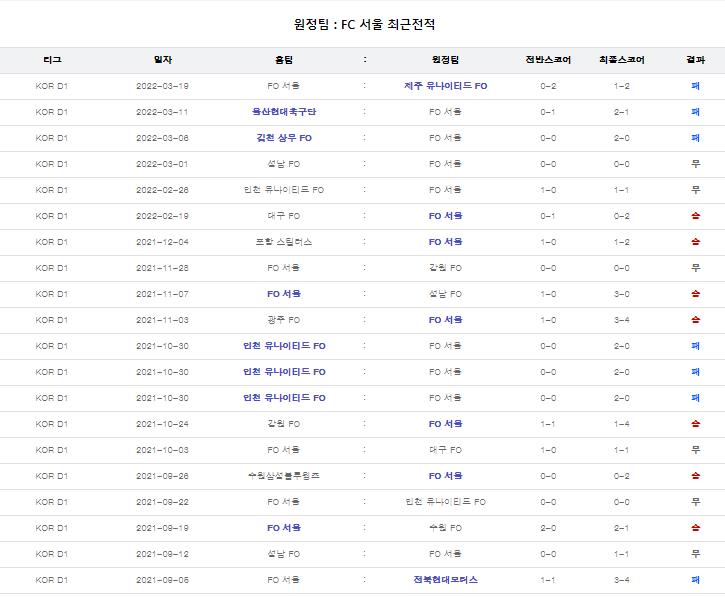The width and height of the screenshot is (725, 597).
Task: Click FC 서울 link in the 2022-02-19 row
Action: click(x=445, y=216)
